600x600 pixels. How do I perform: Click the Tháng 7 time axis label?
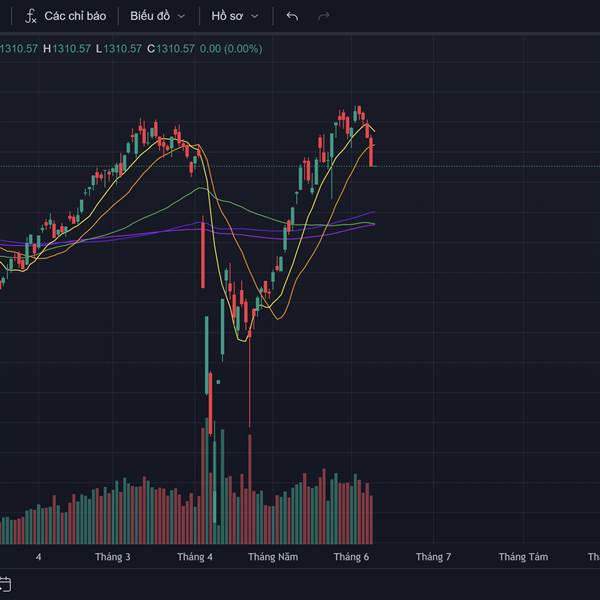point(434,557)
